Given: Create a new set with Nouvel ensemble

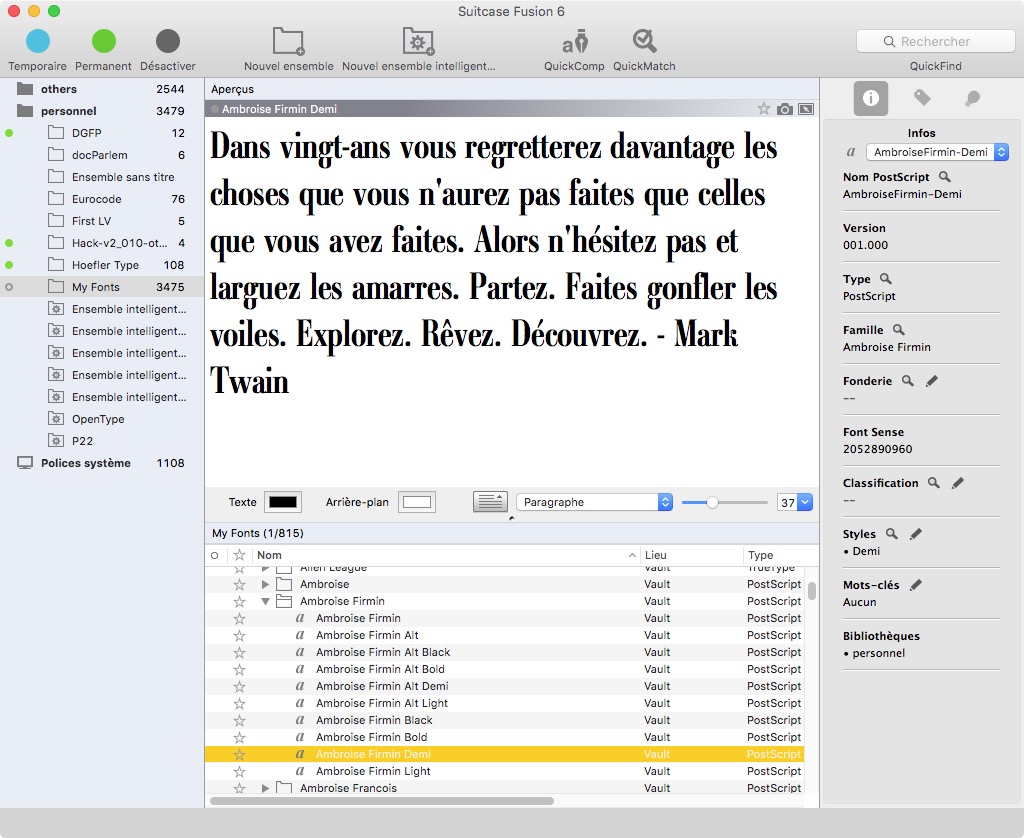Looking at the screenshot, I should click(288, 41).
